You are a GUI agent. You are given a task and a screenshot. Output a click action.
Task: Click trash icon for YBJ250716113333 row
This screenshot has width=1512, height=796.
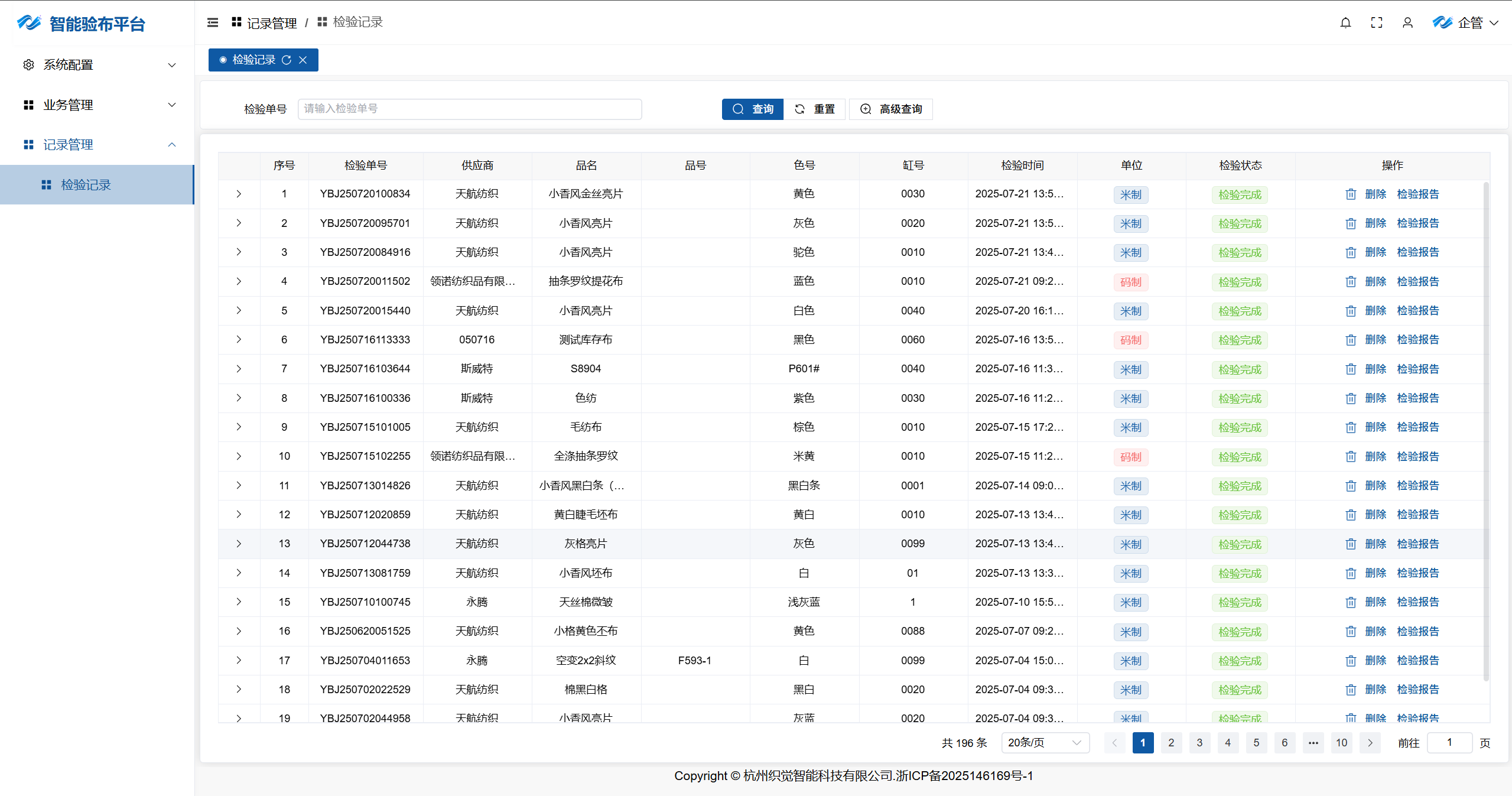[1351, 340]
